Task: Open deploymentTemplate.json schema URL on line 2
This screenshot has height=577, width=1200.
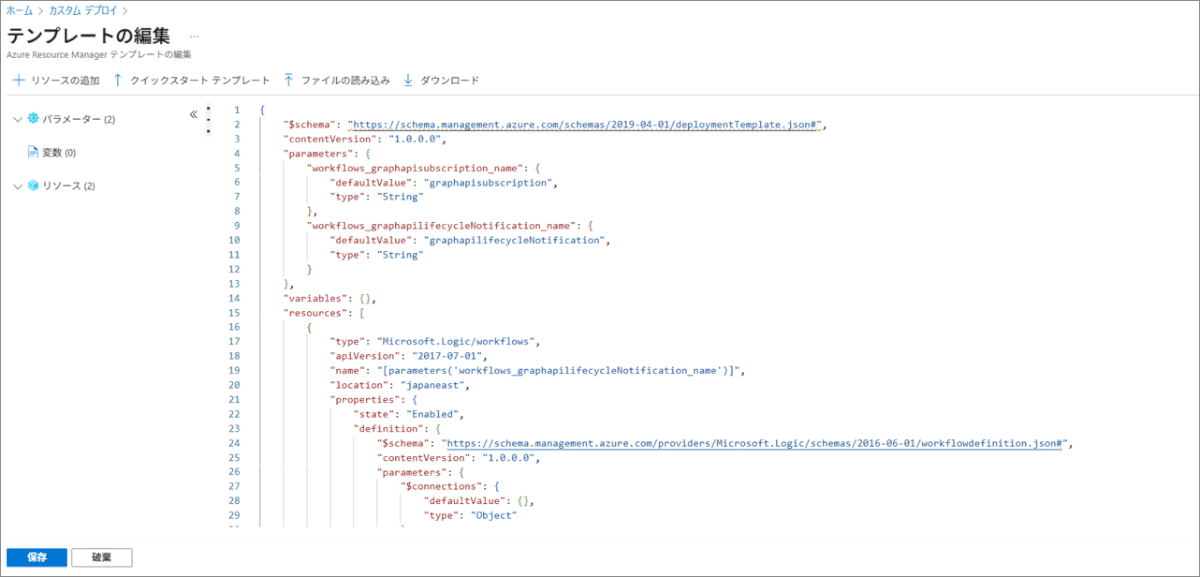Action: (586, 125)
